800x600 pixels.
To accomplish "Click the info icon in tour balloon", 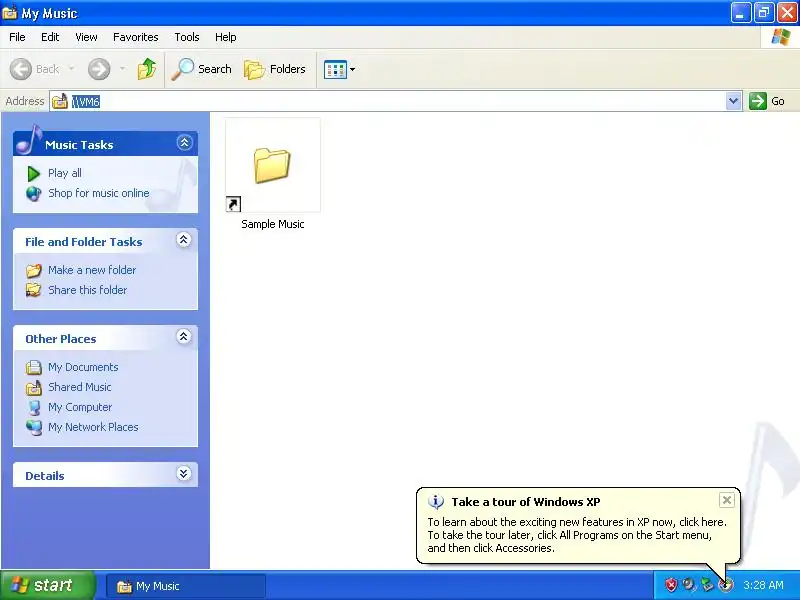I will click(435, 502).
